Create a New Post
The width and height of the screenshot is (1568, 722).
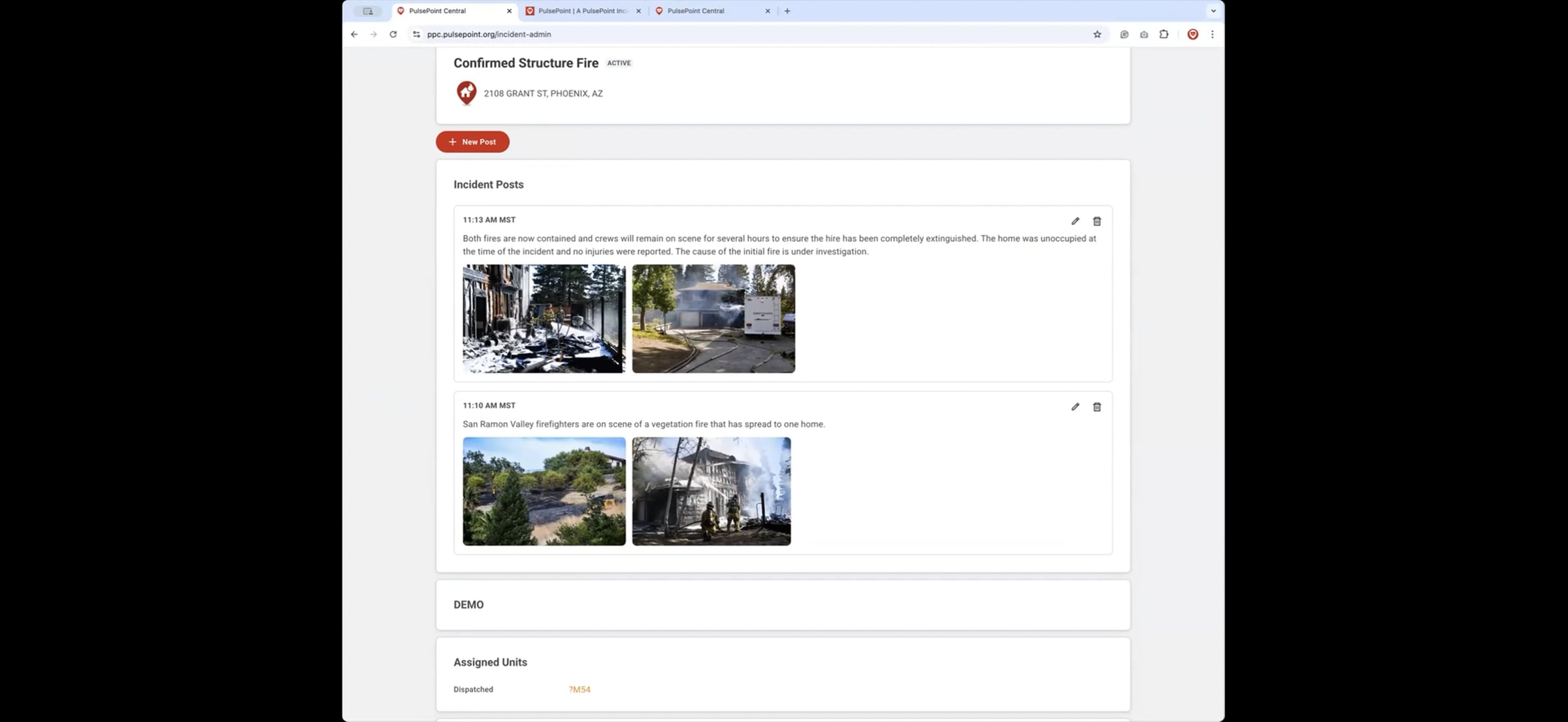[472, 142]
